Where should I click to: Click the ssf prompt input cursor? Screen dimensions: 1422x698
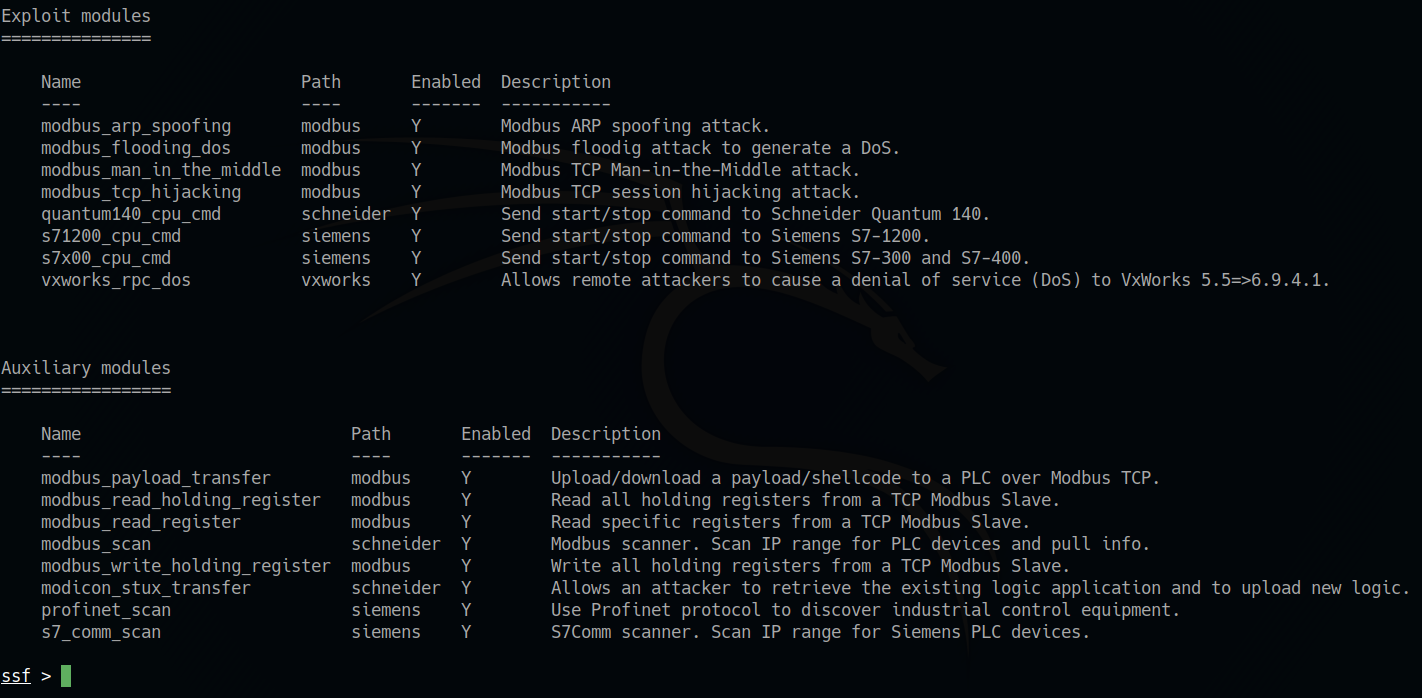tap(66, 676)
